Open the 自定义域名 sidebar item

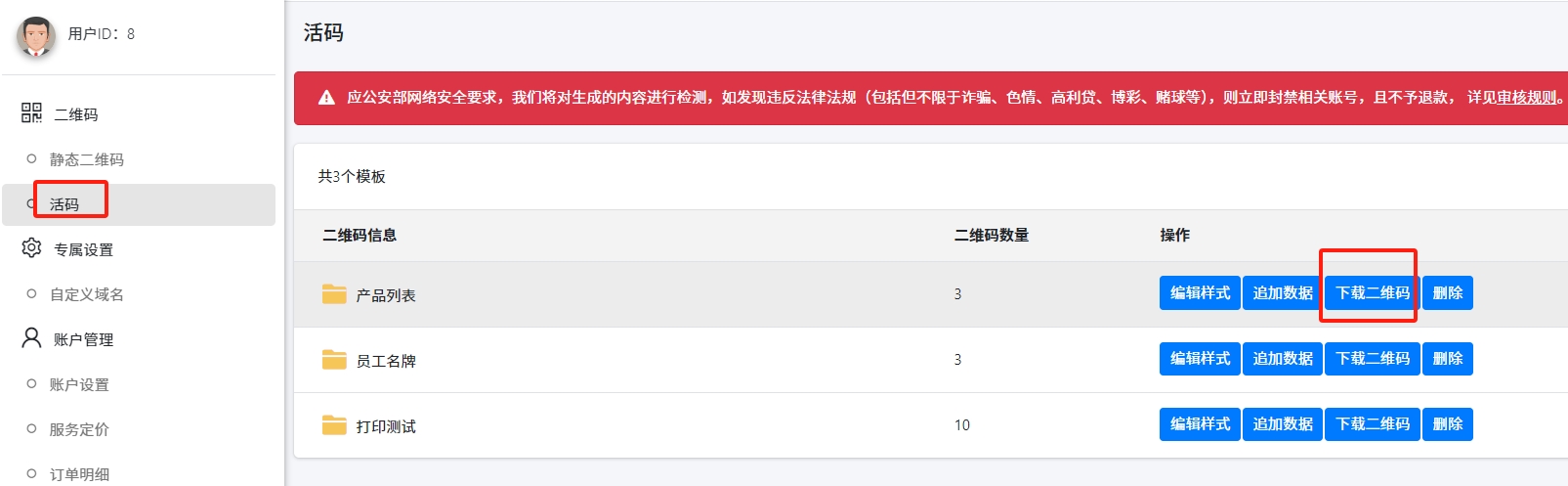click(x=86, y=294)
